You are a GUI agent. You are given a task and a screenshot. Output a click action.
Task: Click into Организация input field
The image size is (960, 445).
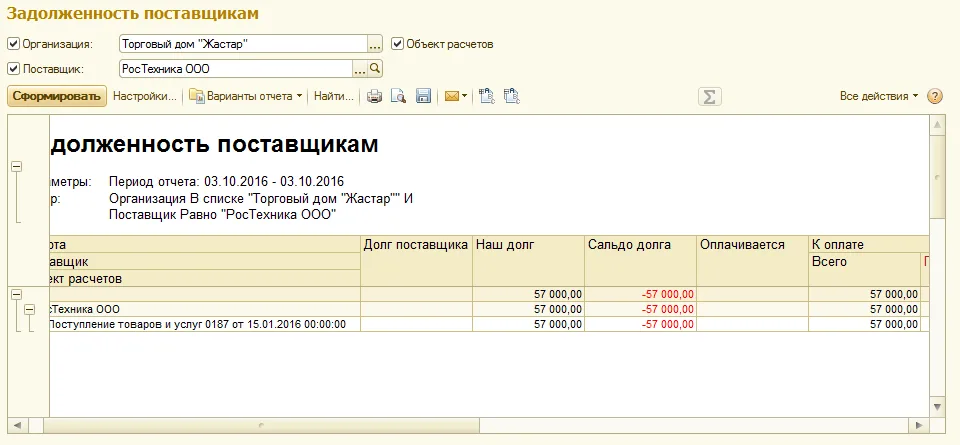pyautogui.click(x=243, y=44)
